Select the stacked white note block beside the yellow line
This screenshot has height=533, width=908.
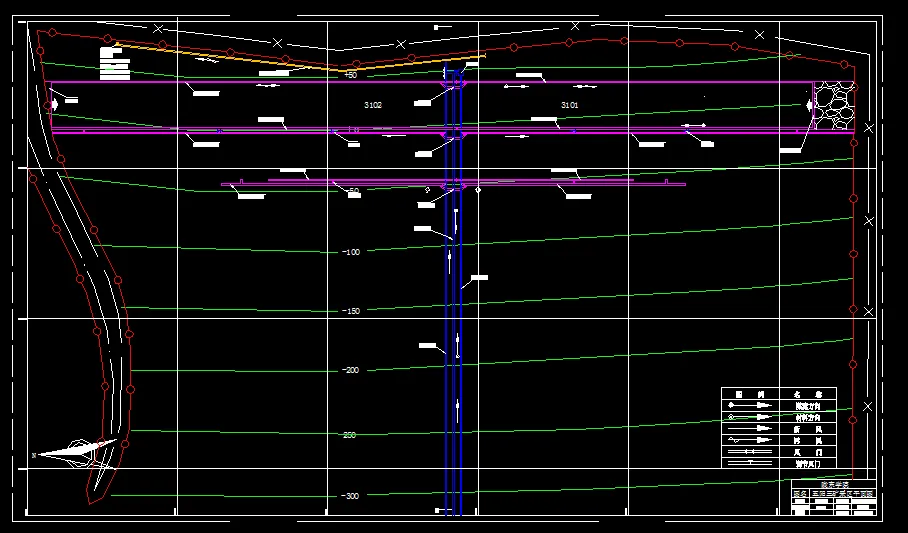click(x=115, y=63)
